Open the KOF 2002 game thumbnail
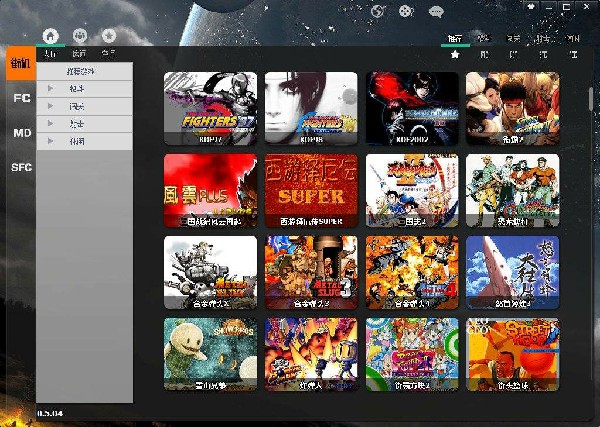 pos(412,108)
